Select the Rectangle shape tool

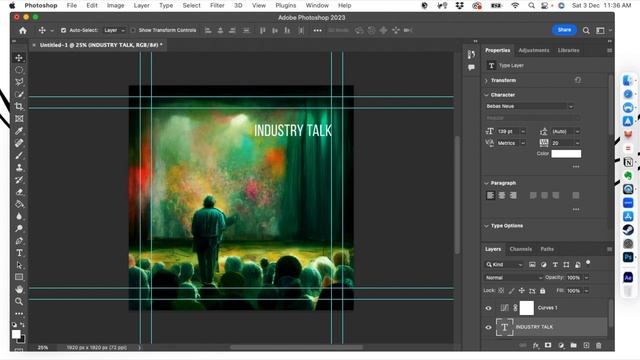pyautogui.click(x=19, y=277)
